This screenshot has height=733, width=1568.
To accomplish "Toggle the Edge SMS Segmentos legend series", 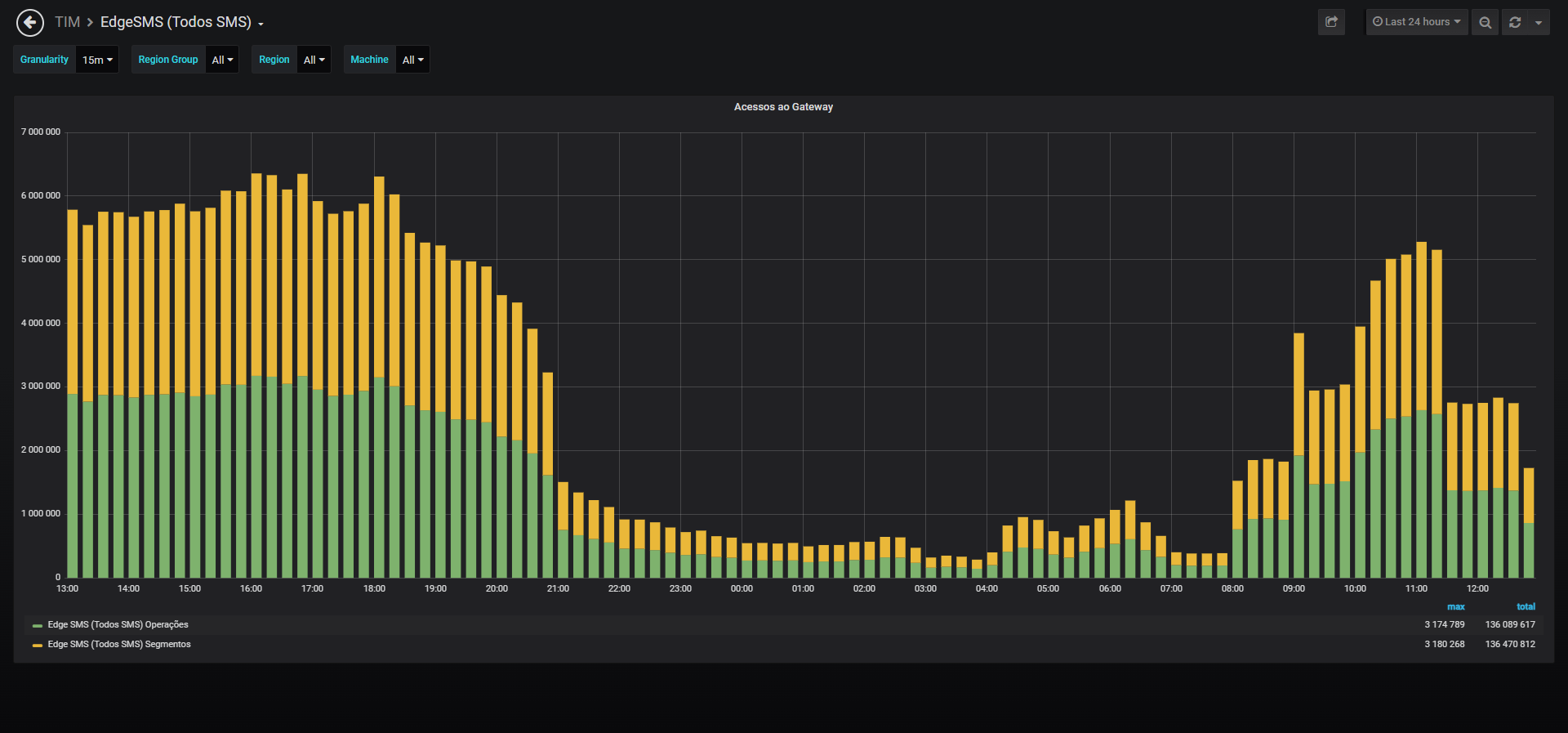I will click(x=119, y=644).
